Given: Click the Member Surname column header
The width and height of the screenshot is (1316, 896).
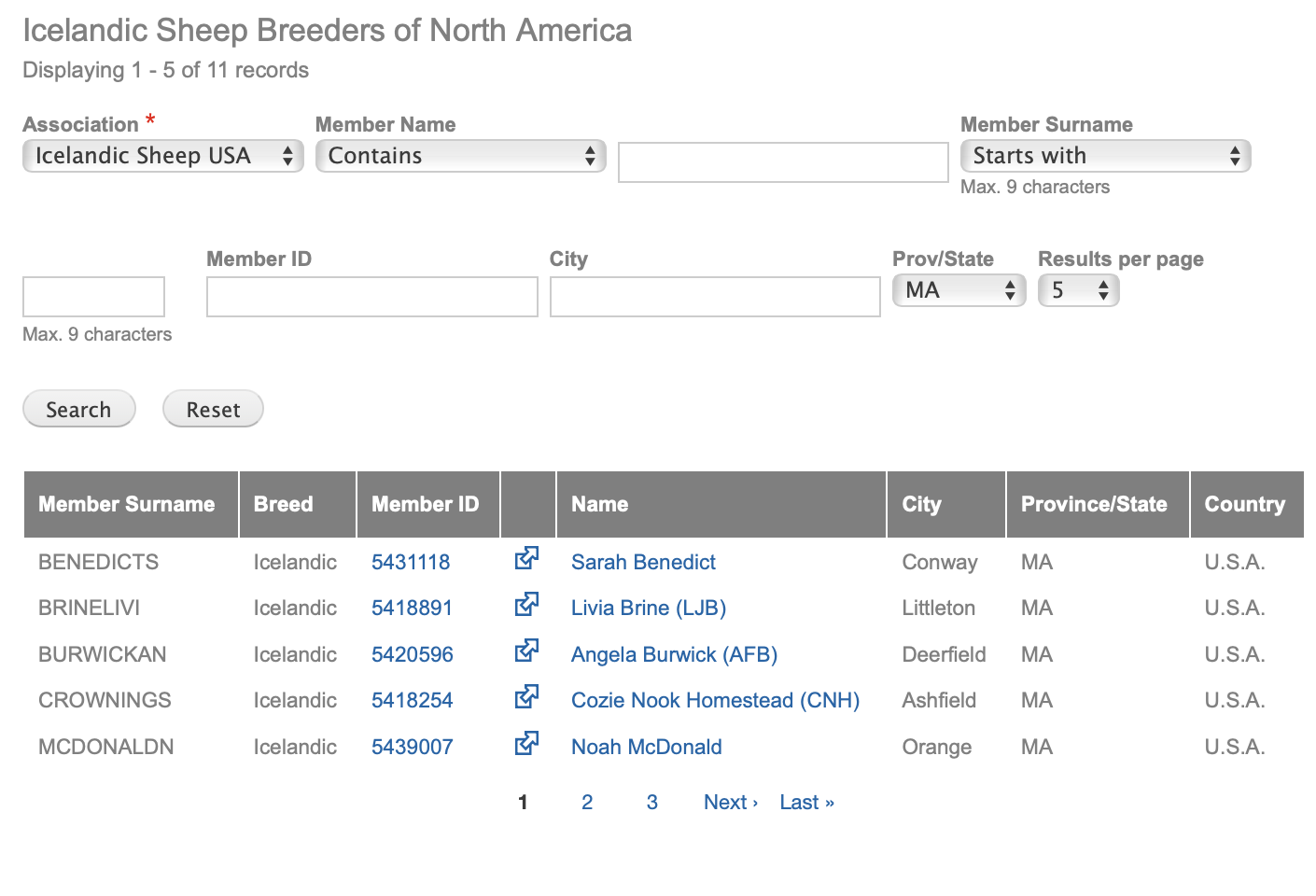Looking at the screenshot, I should click(x=131, y=504).
